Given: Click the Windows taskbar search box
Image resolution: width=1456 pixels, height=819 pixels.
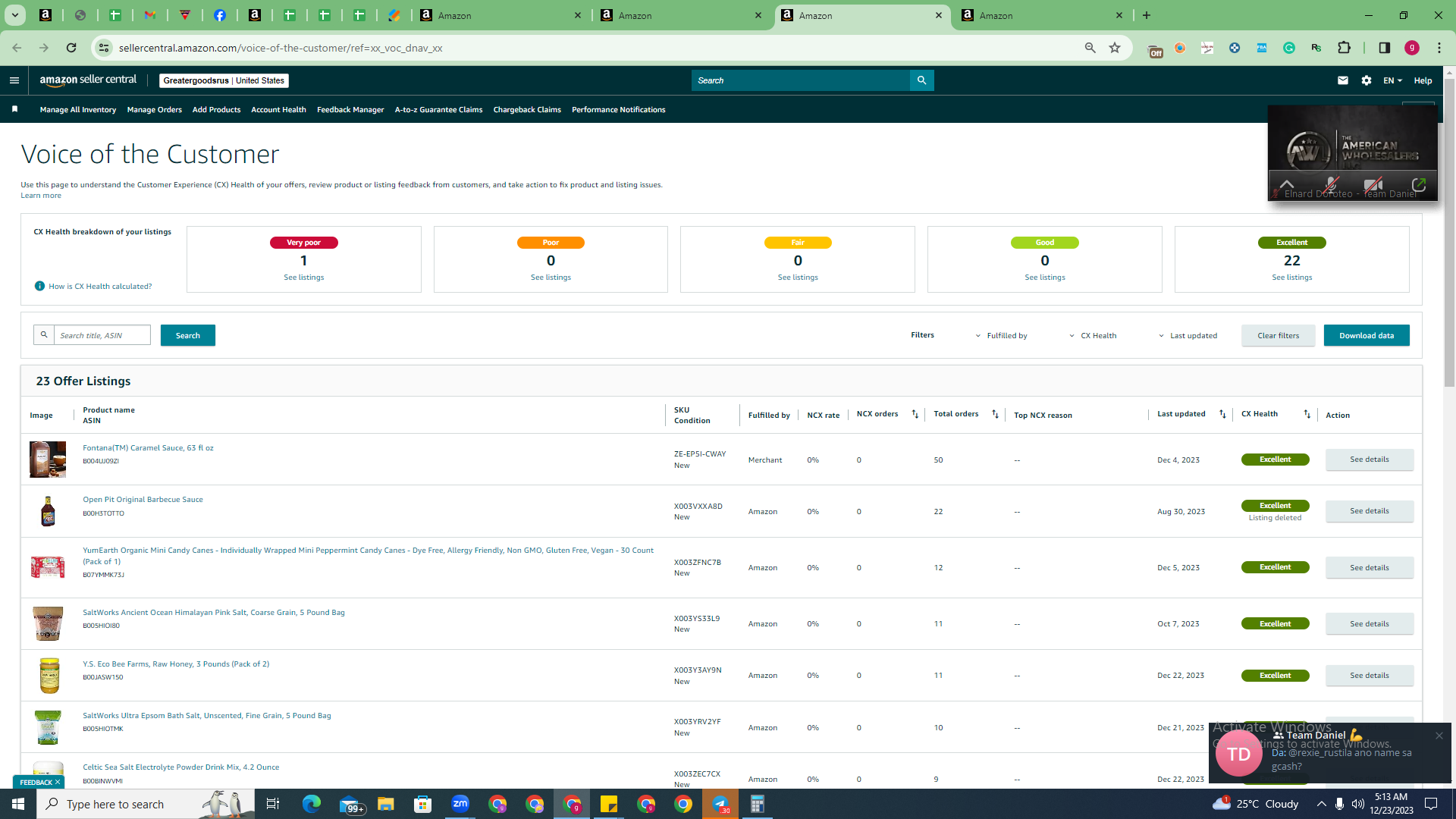Looking at the screenshot, I should [144, 804].
